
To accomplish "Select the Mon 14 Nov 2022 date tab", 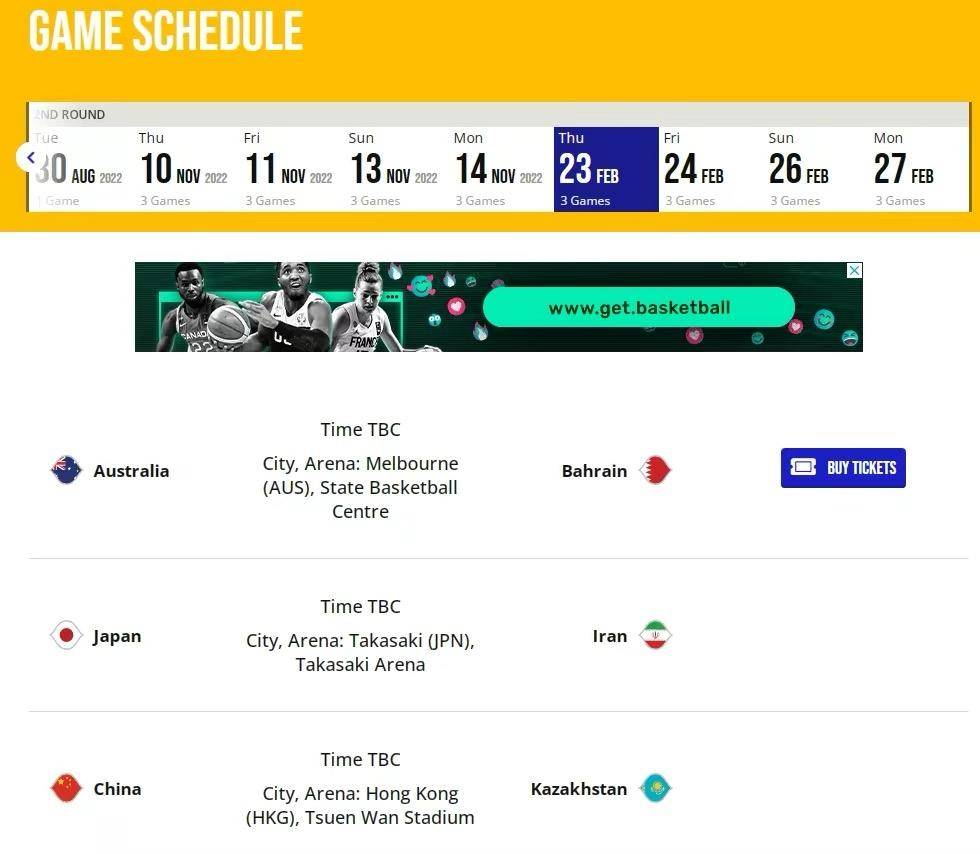I will (501, 169).
